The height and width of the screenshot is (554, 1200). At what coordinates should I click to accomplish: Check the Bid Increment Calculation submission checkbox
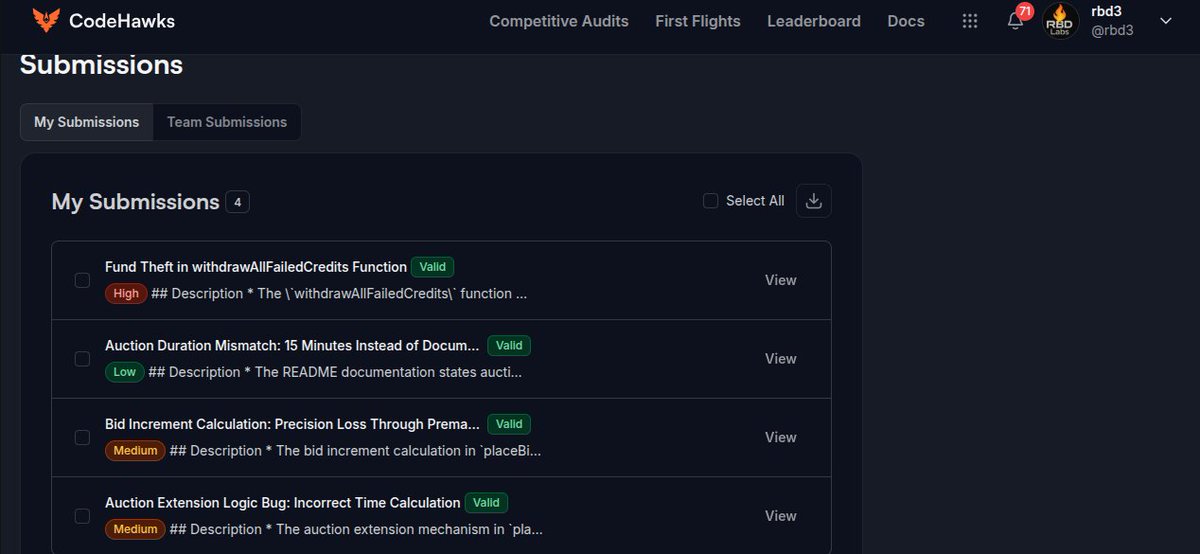coord(82,437)
